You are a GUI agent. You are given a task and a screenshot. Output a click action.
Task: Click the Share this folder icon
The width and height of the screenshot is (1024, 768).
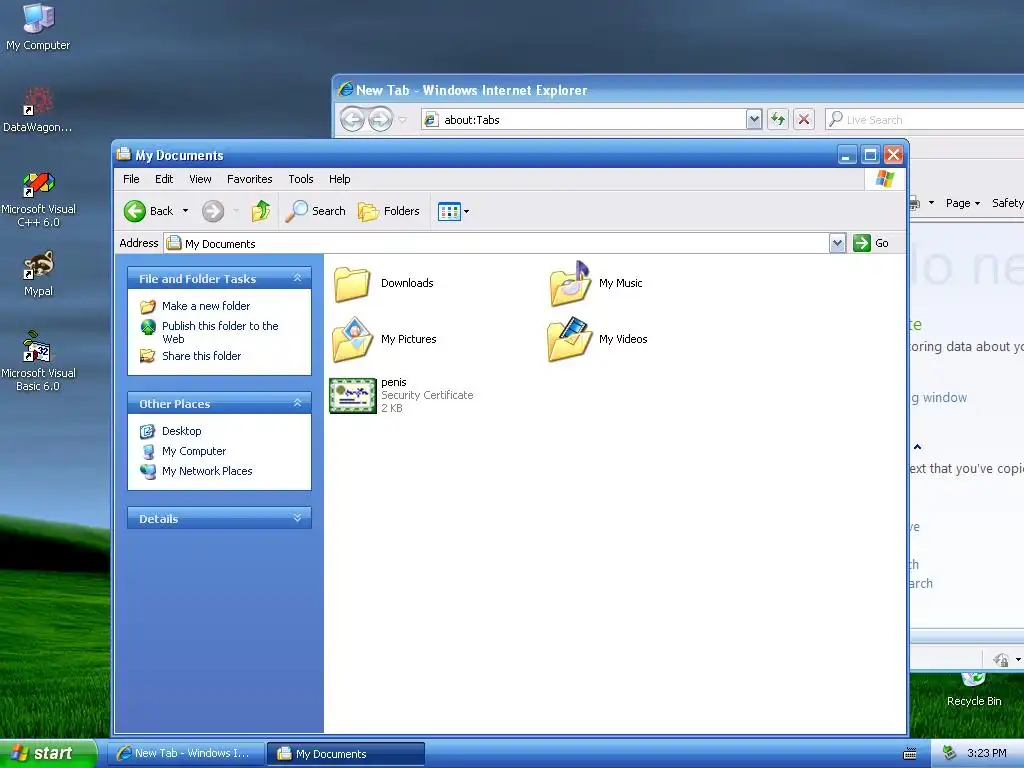click(x=148, y=356)
